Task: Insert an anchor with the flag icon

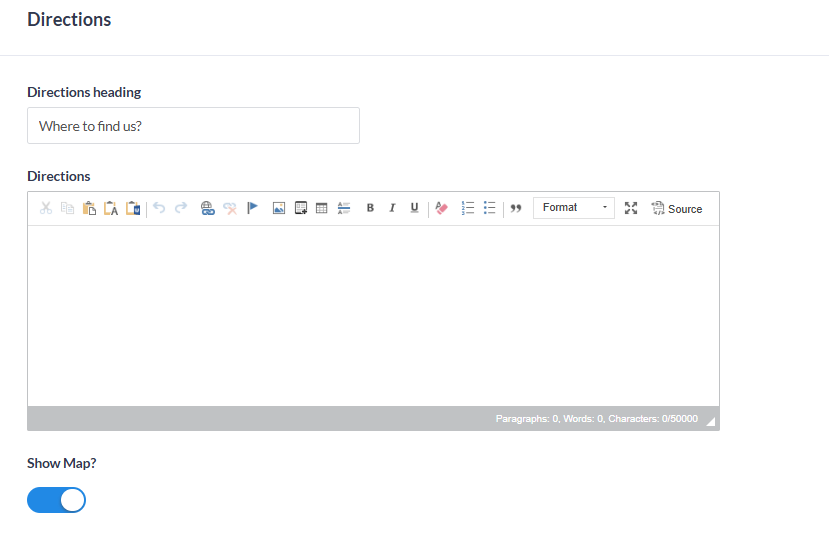Action: (x=252, y=208)
